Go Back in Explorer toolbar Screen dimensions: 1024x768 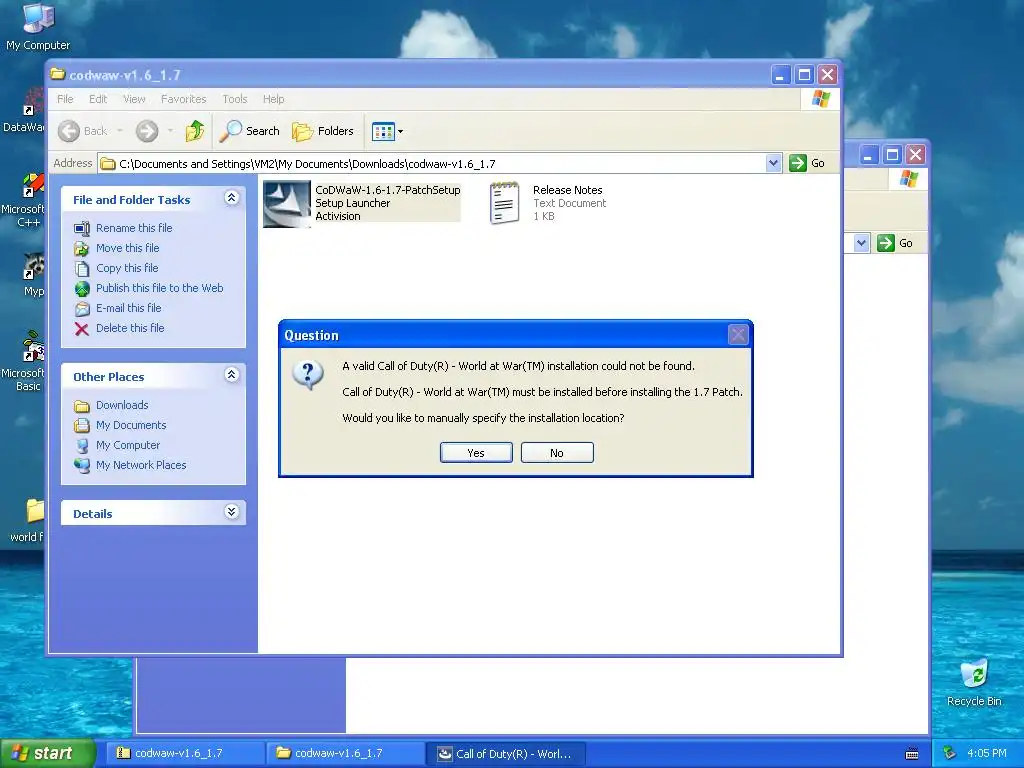pos(83,131)
